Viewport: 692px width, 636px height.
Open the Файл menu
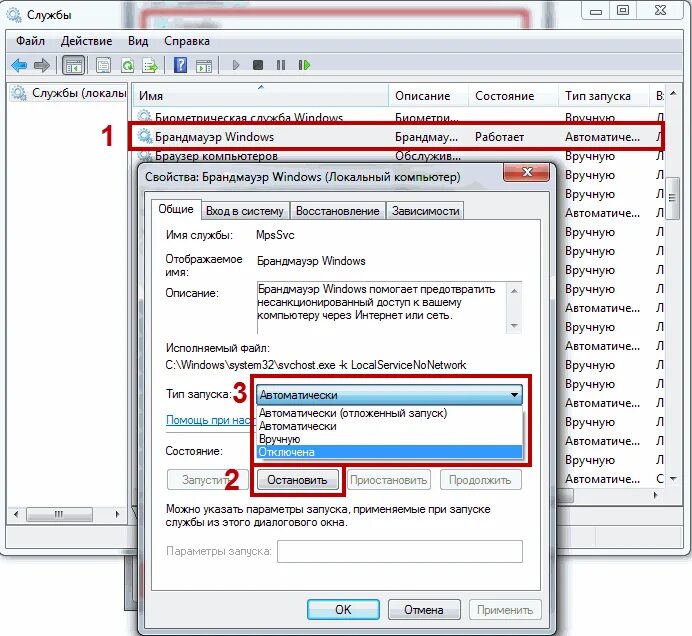pos(30,41)
